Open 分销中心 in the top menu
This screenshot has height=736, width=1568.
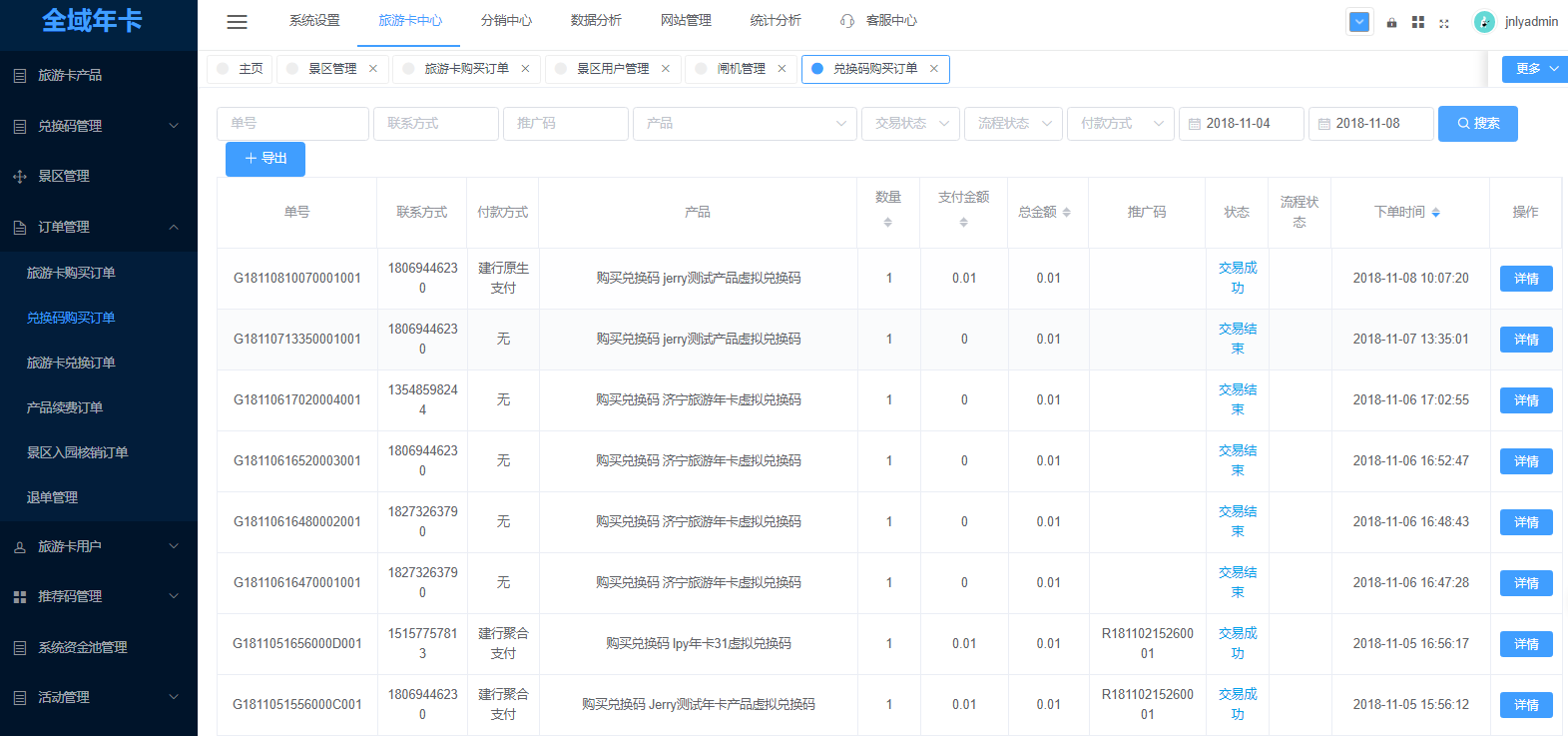(506, 21)
